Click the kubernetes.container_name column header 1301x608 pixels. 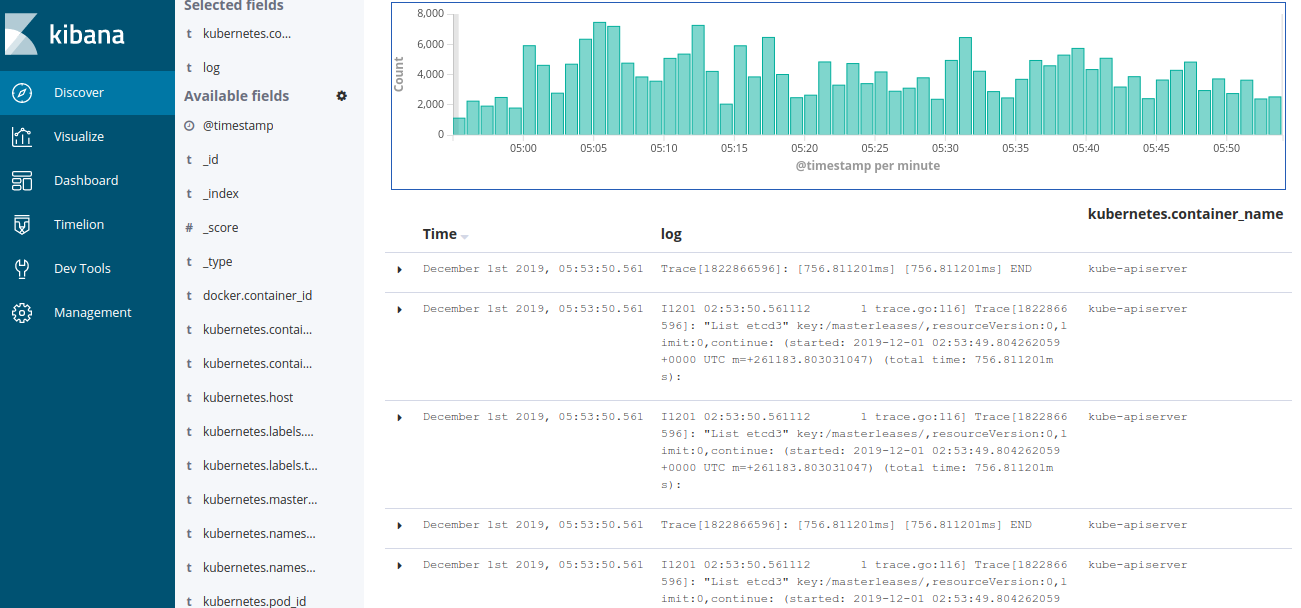tap(1185, 214)
